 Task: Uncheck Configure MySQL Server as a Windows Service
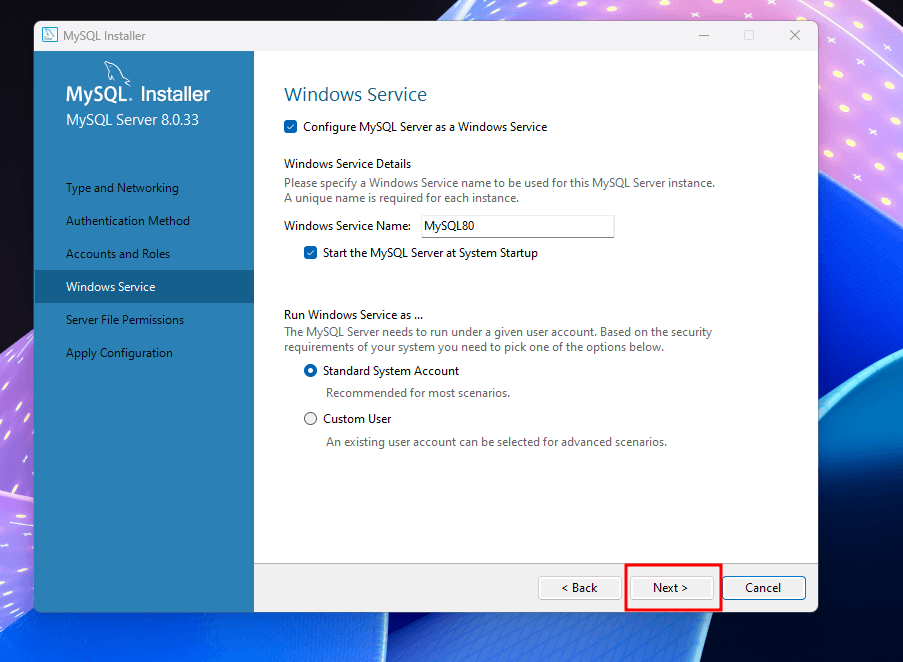(290, 127)
